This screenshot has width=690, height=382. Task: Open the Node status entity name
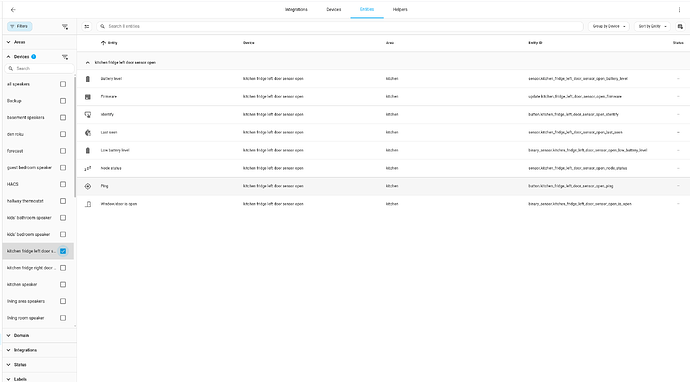coord(111,168)
